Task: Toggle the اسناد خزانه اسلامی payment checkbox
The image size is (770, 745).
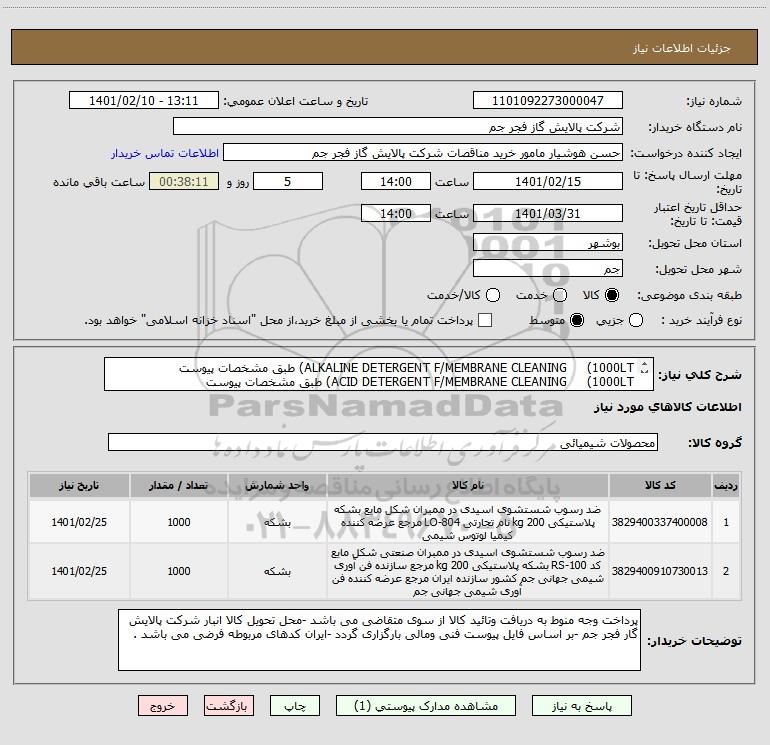Action: click(485, 320)
